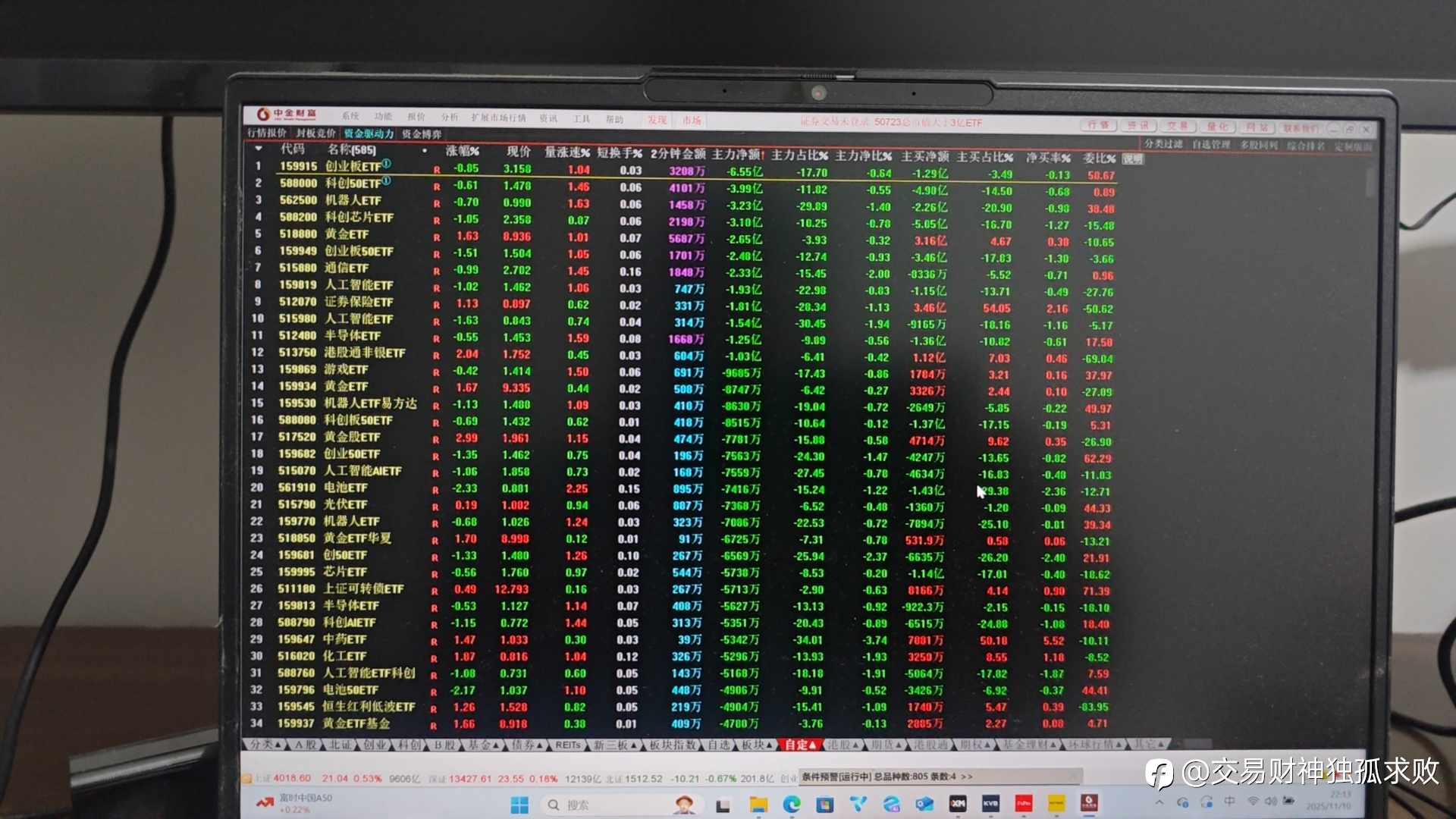1456x819 pixels.
Task: Click the FTSE China A50 widget icon
Action: tap(264, 802)
